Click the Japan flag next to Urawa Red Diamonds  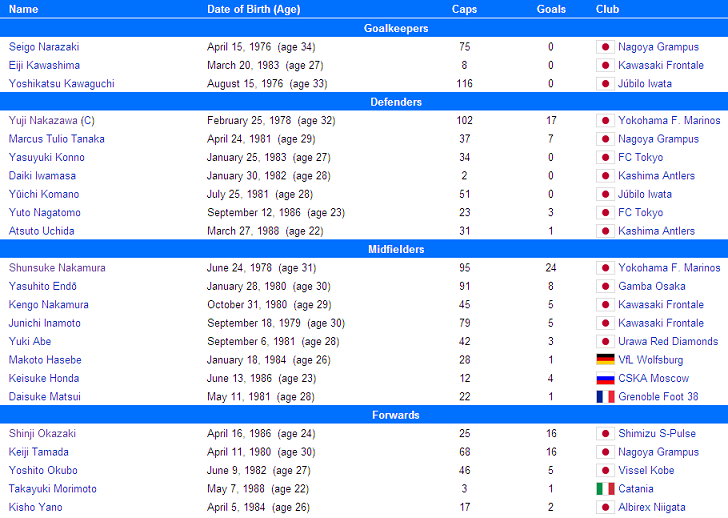click(605, 342)
